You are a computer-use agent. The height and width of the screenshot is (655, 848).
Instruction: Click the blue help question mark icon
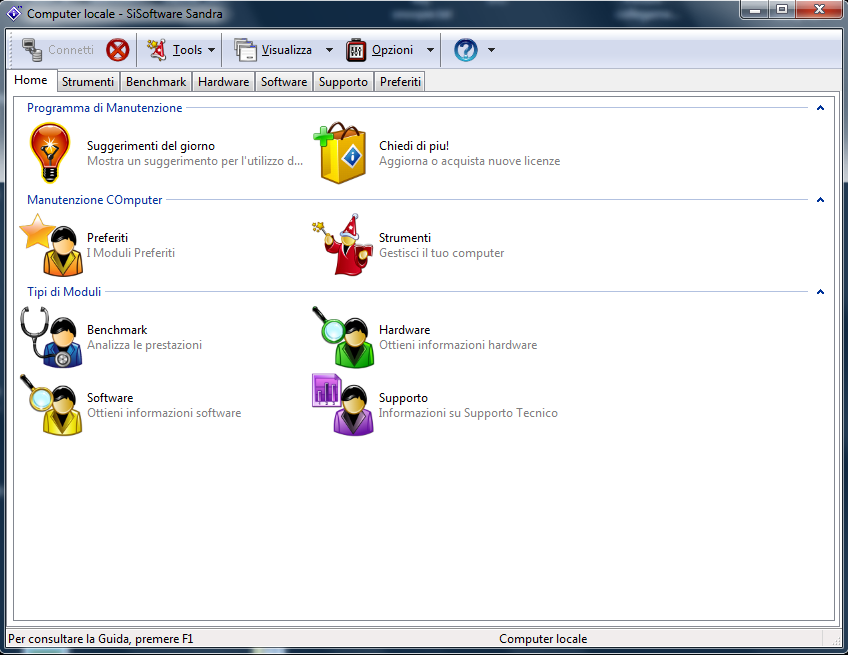coord(466,50)
